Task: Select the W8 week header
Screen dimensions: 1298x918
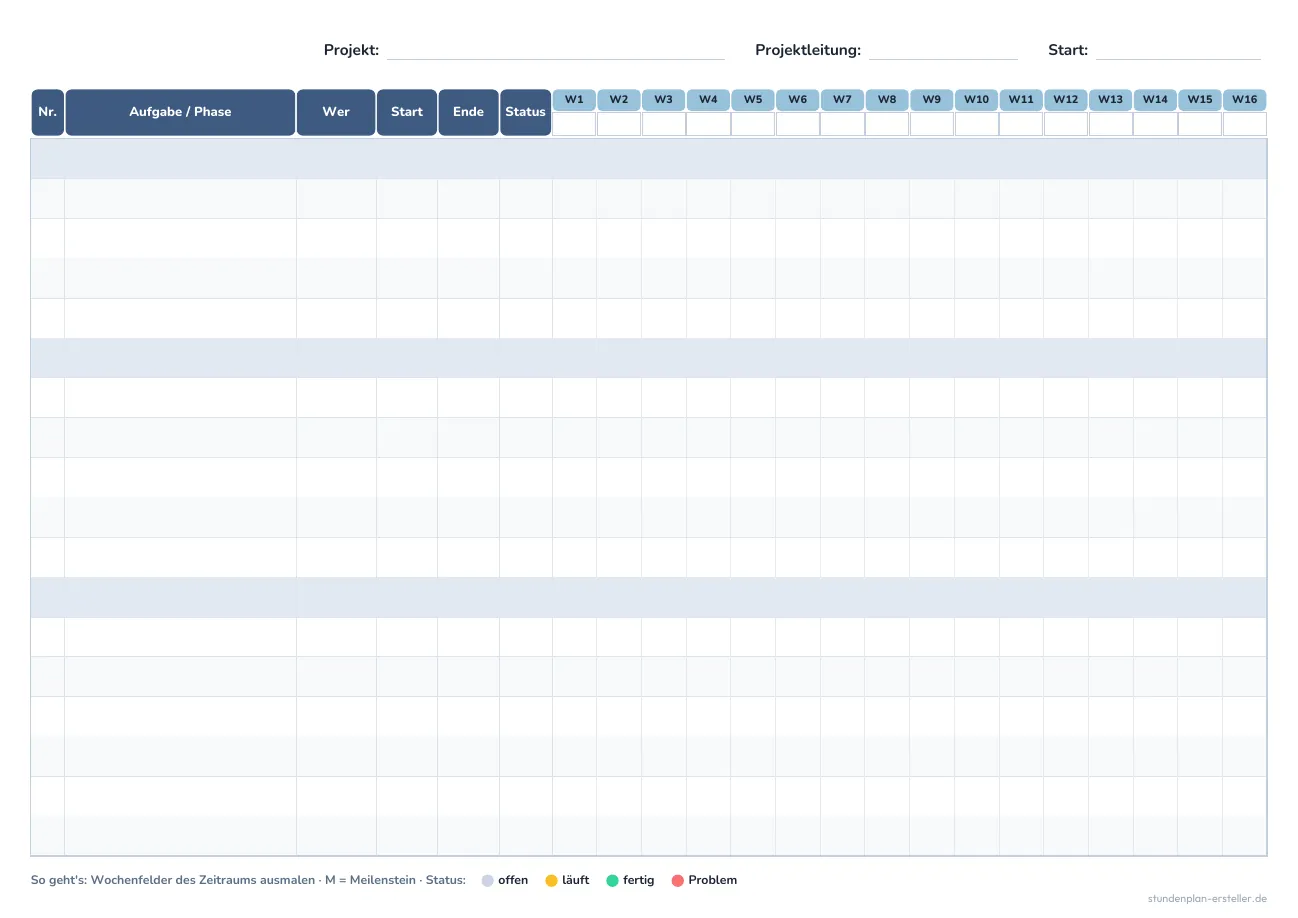Action: pyautogui.click(x=887, y=100)
